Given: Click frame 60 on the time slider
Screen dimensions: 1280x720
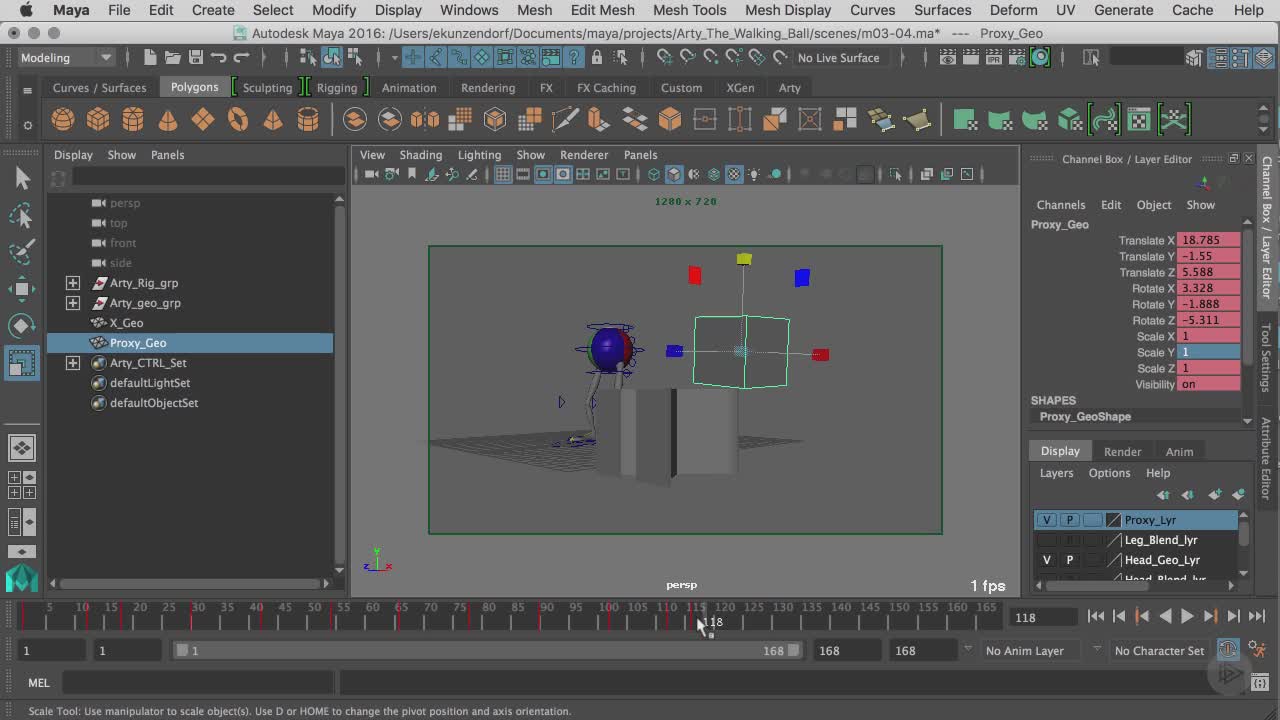Looking at the screenshot, I should 372,615.
